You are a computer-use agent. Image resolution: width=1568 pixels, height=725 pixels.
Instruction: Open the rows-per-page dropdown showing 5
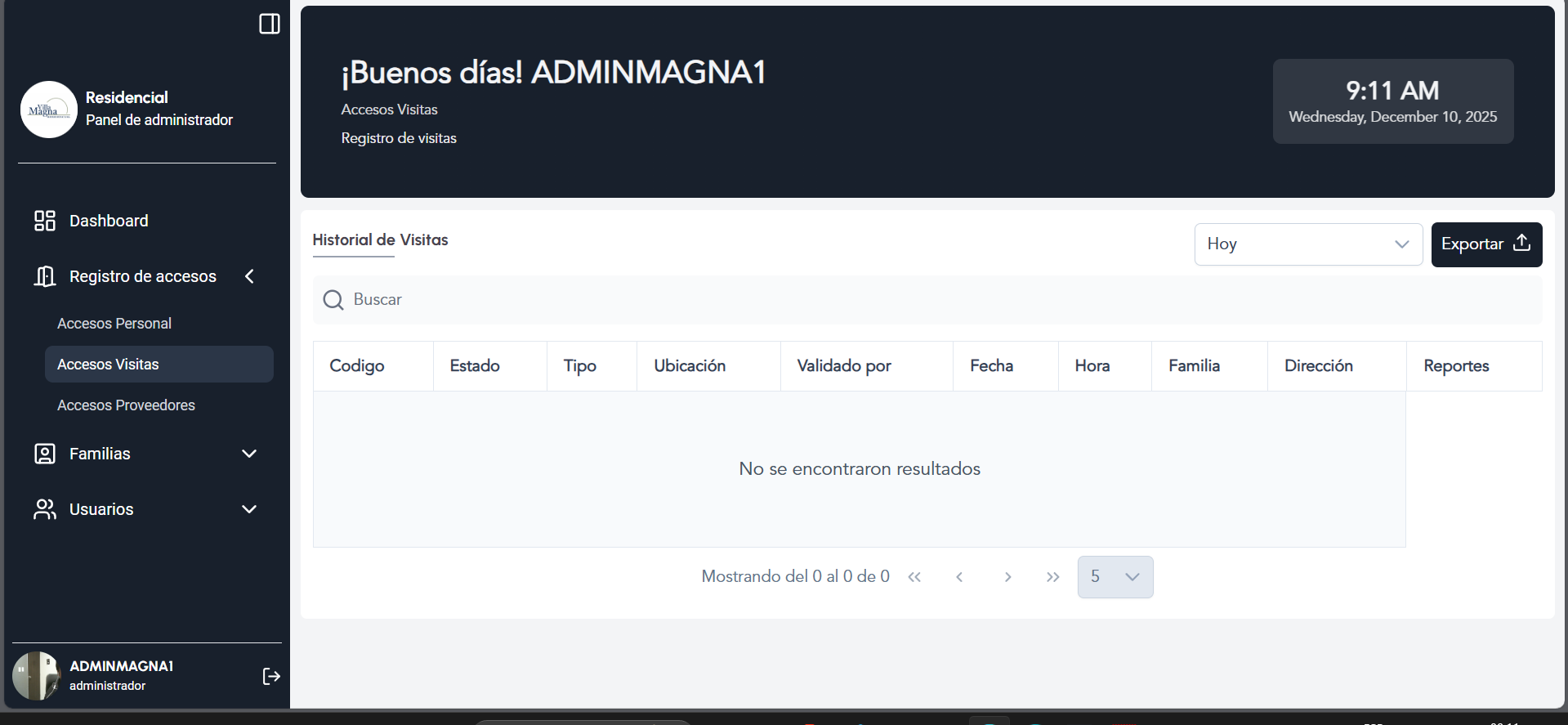(x=1115, y=577)
